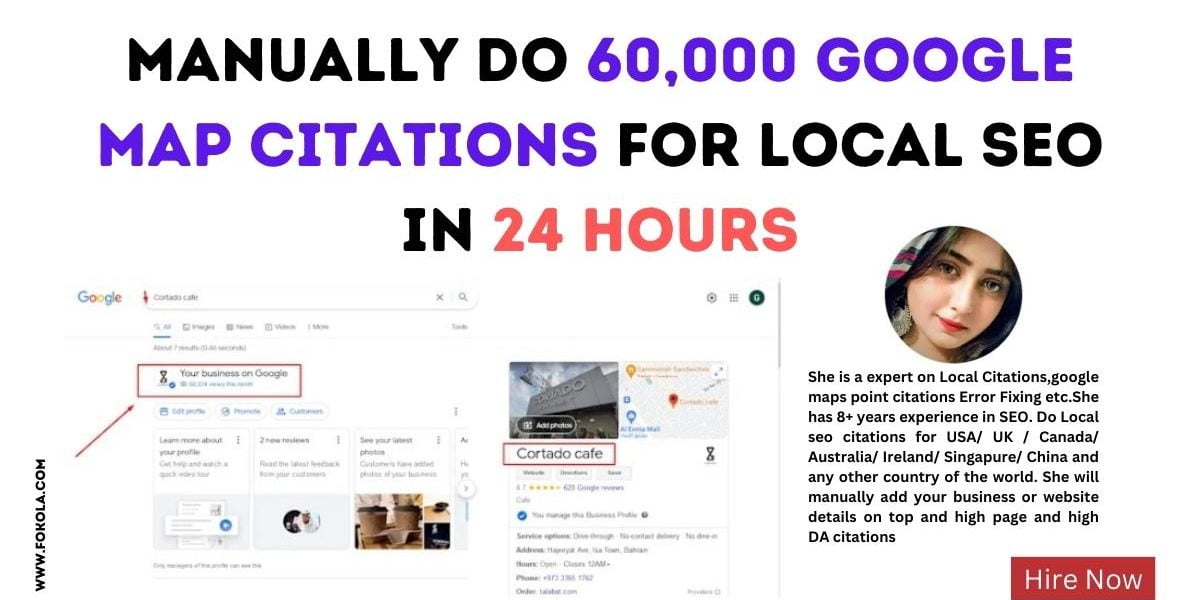Open the Learn more about your profile card
1200x600 pixels.
point(200,489)
